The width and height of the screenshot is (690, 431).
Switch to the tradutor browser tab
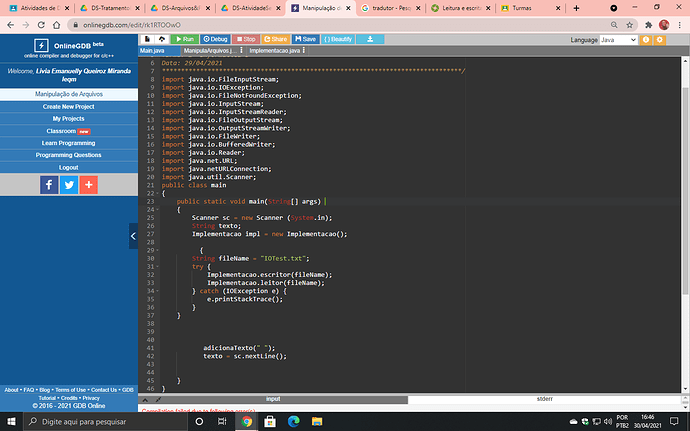click(x=390, y=8)
